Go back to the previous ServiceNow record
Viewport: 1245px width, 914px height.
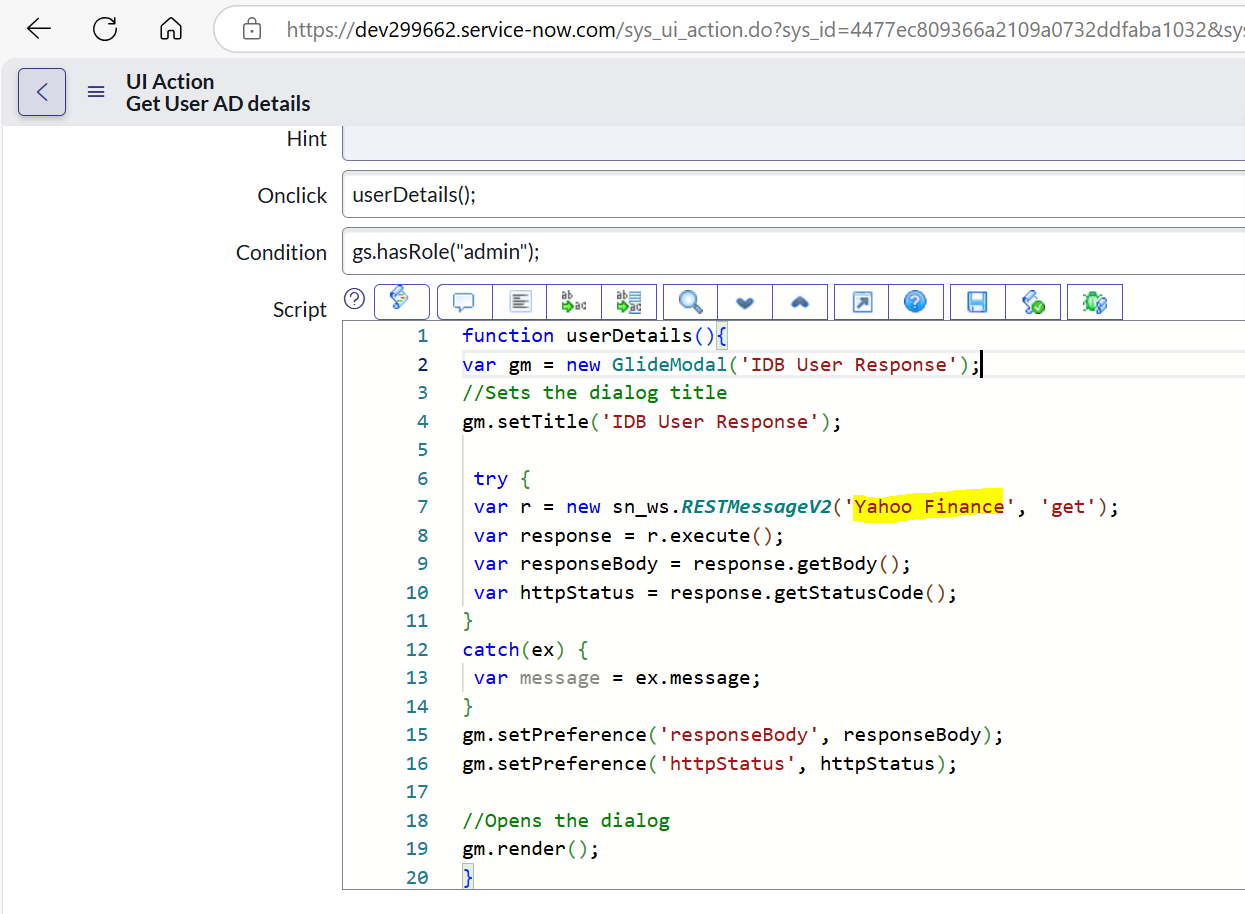[42, 92]
